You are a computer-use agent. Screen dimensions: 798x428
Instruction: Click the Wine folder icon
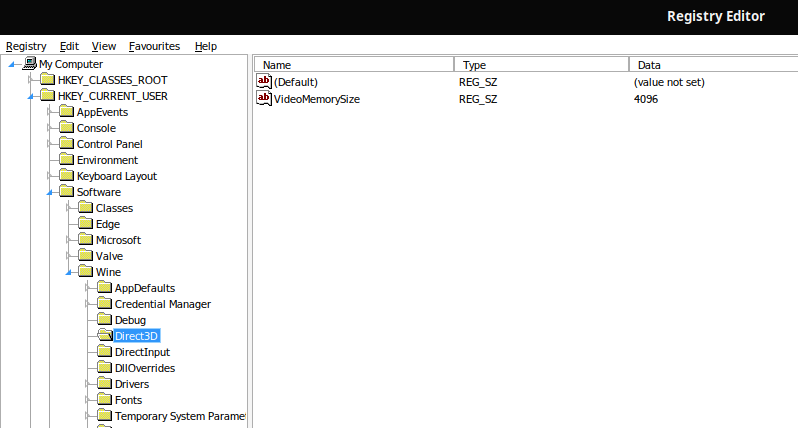tap(86, 271)
